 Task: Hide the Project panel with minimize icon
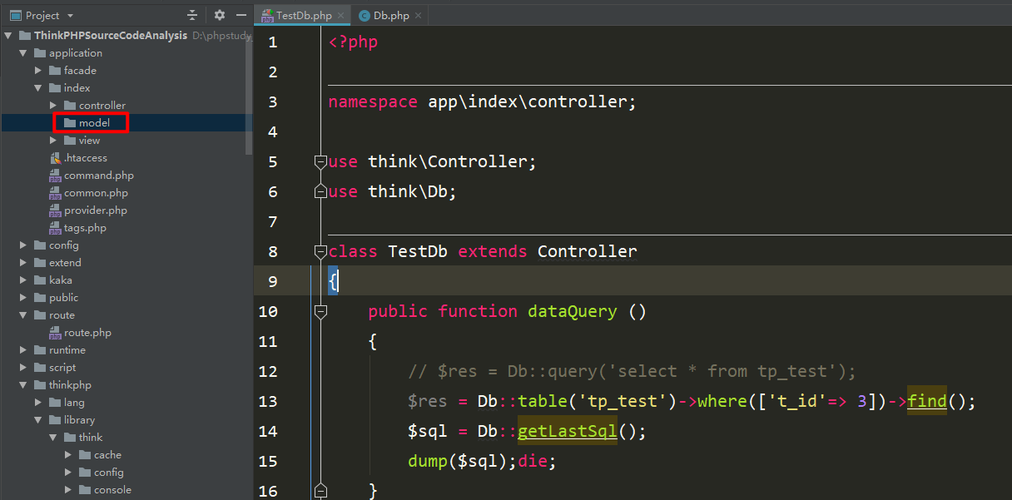[241, 15]
